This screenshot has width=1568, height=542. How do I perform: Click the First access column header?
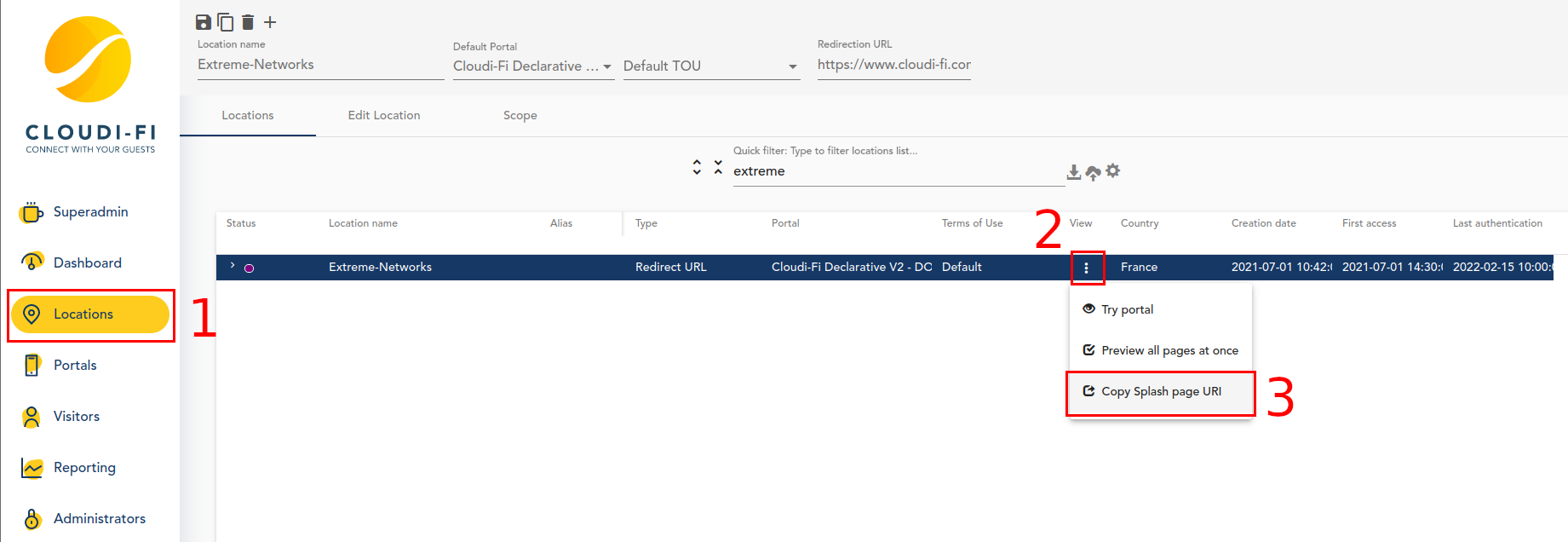click(x=1370, y=223)
